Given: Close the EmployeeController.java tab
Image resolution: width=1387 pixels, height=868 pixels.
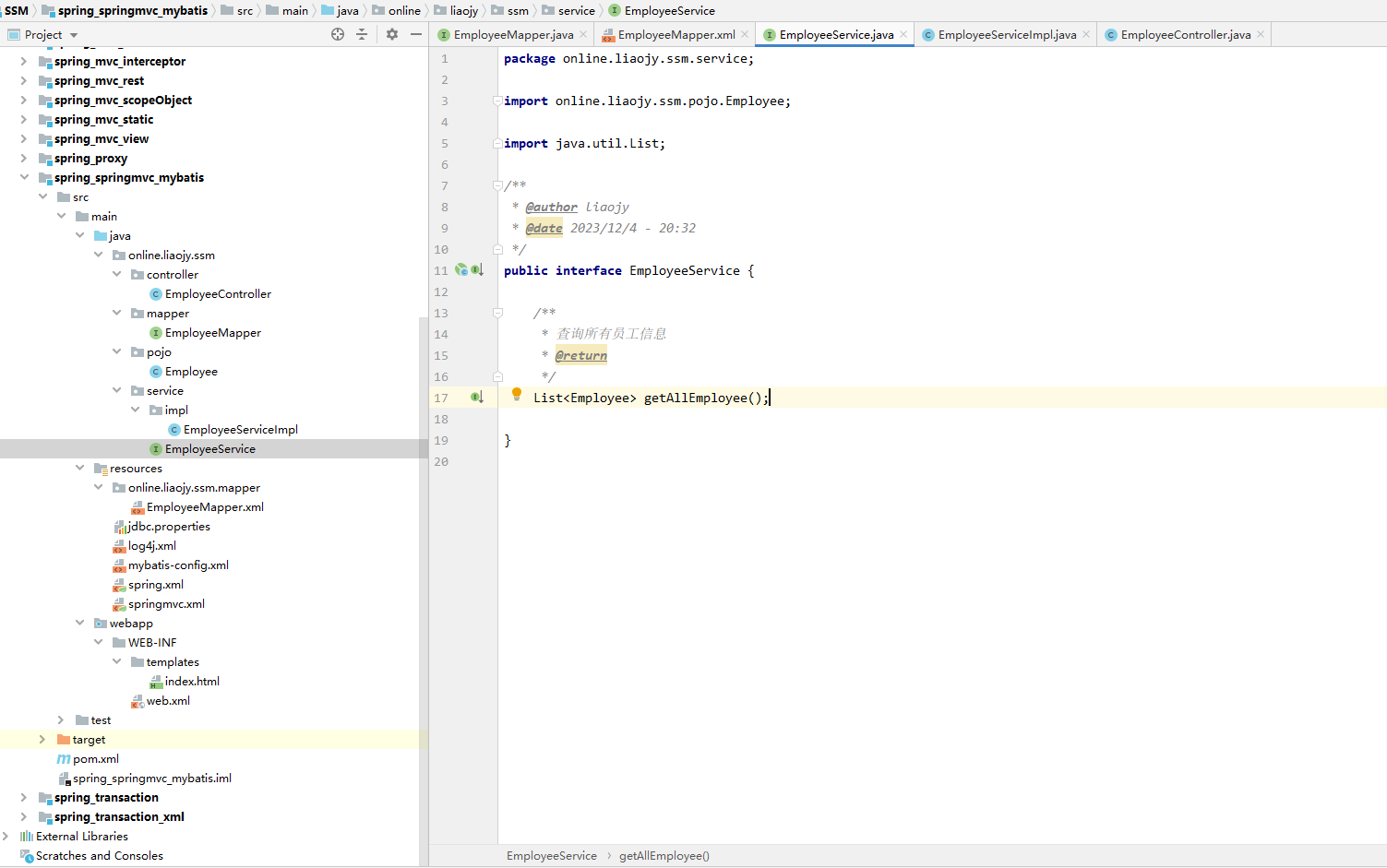Looking at the screenshot, I should [x=1261, y=35].
